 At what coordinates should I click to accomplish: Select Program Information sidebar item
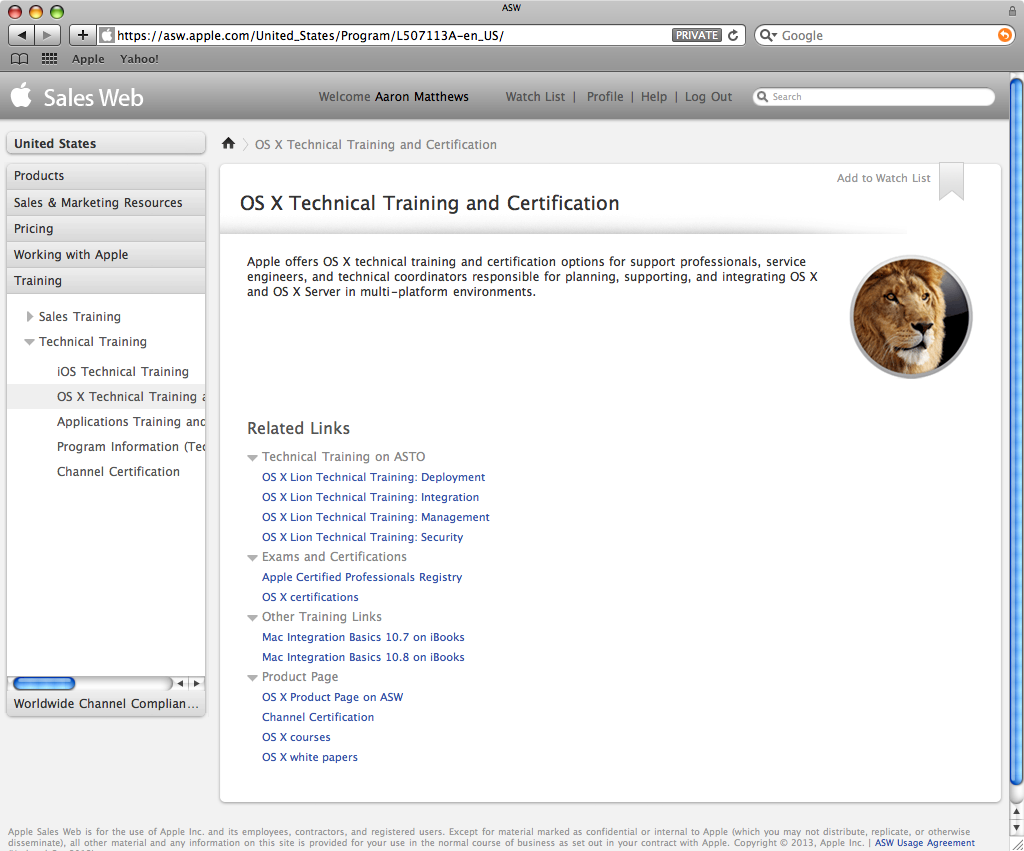pyautogui.click(x=131, y=447)
